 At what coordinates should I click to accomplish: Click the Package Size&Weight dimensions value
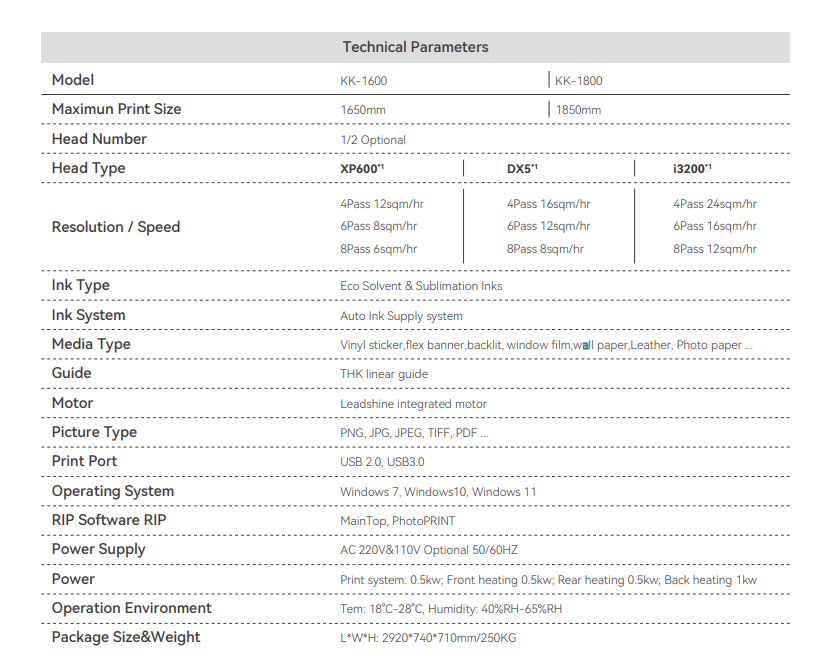428,638
